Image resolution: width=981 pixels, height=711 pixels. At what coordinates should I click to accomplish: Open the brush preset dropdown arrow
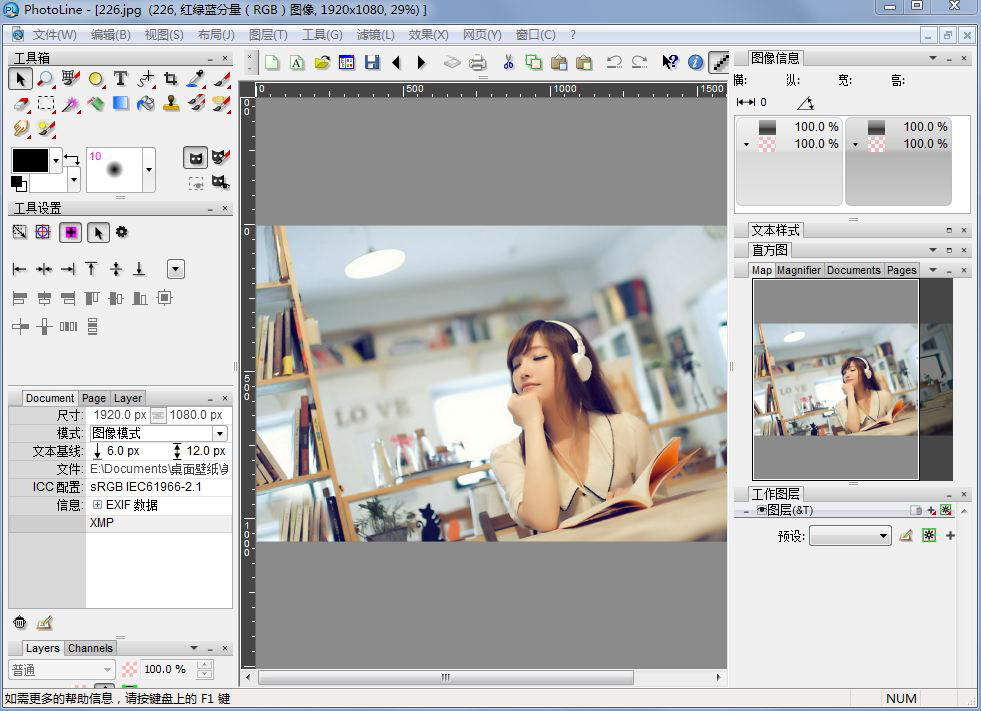(149, 170)
